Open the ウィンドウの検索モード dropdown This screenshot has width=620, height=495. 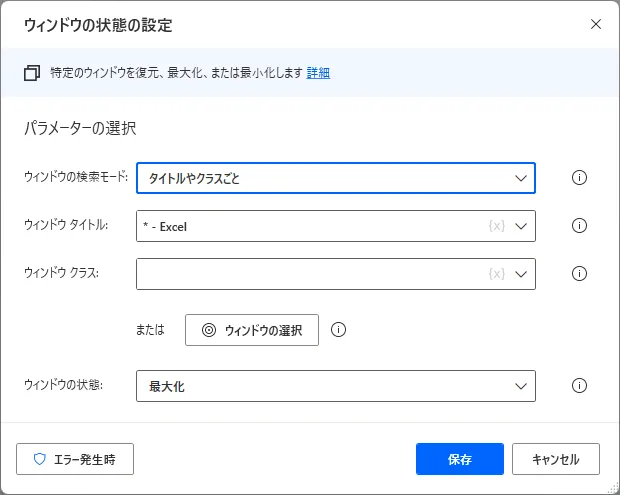335,178
